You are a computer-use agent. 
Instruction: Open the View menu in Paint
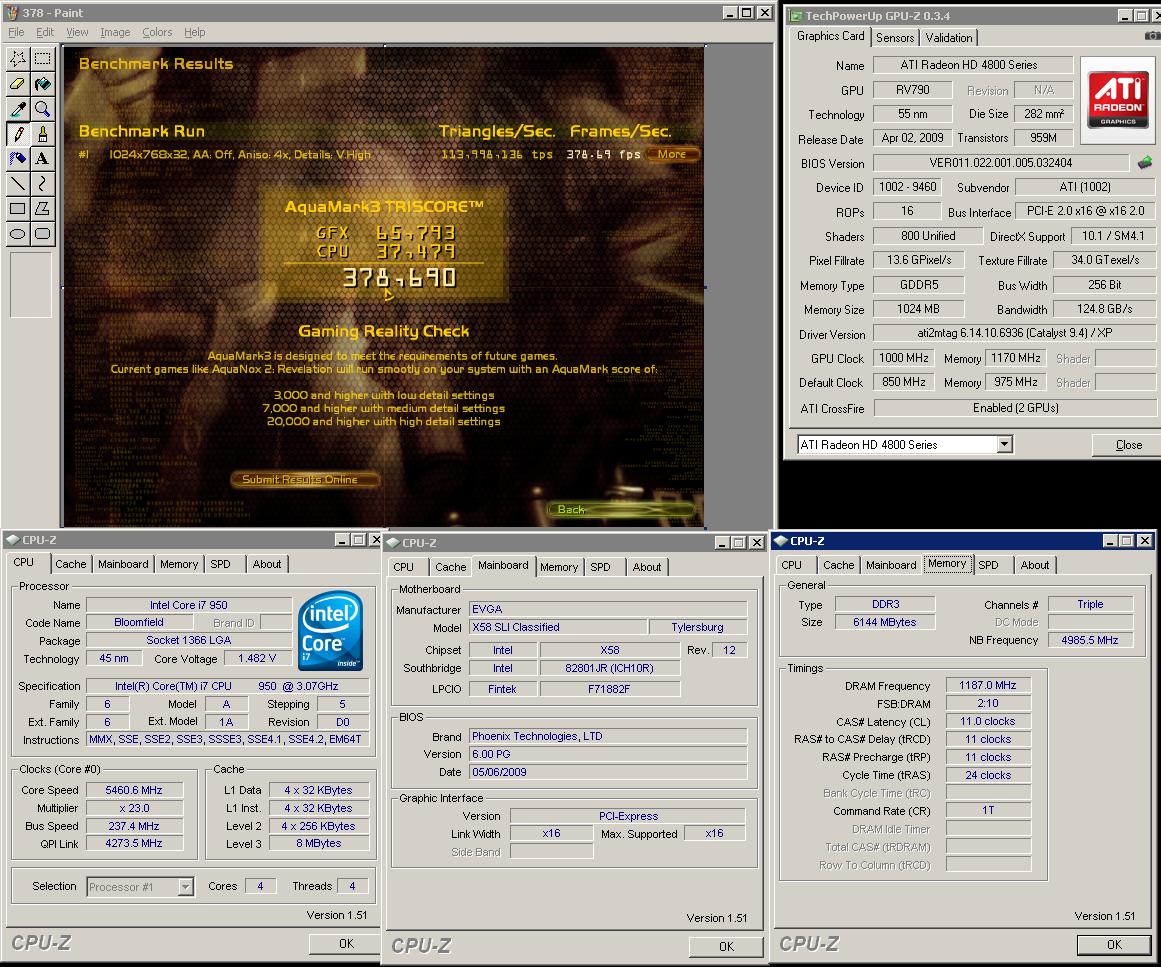[77, 32]
